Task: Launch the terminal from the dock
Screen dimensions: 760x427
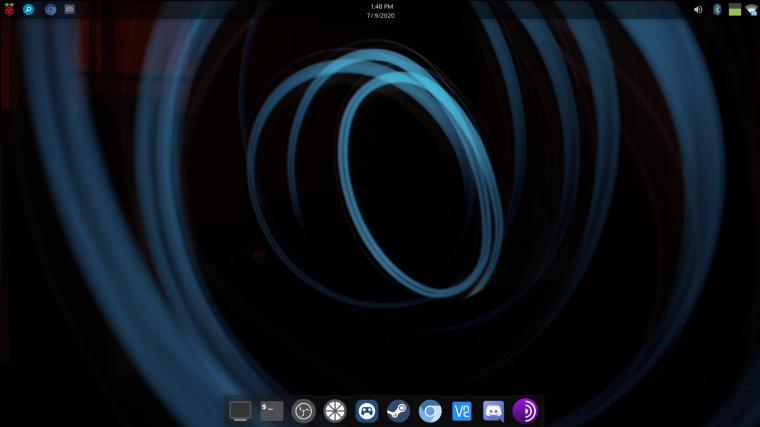Action: point(272,411)
